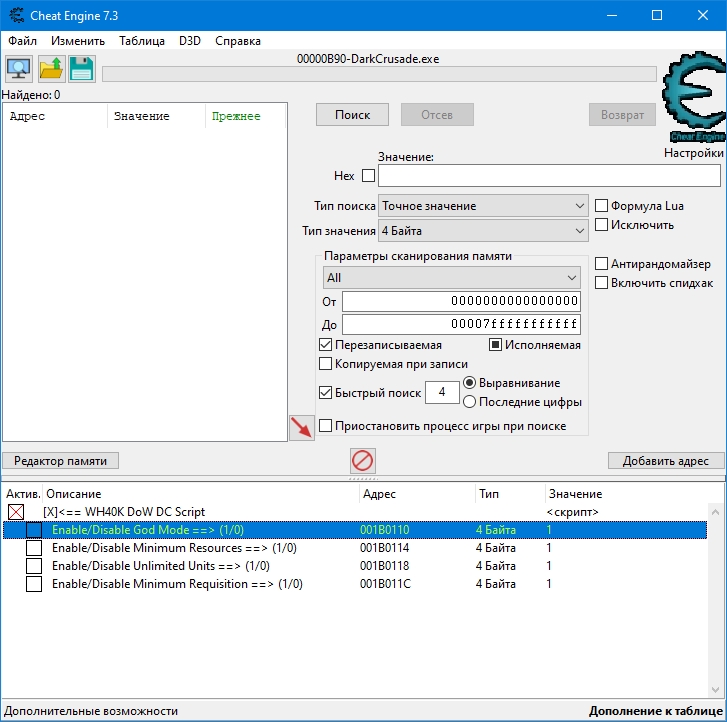Screen dimensions: 727x722
Task: Open the Тип значения dropdown
Action: 483,230
